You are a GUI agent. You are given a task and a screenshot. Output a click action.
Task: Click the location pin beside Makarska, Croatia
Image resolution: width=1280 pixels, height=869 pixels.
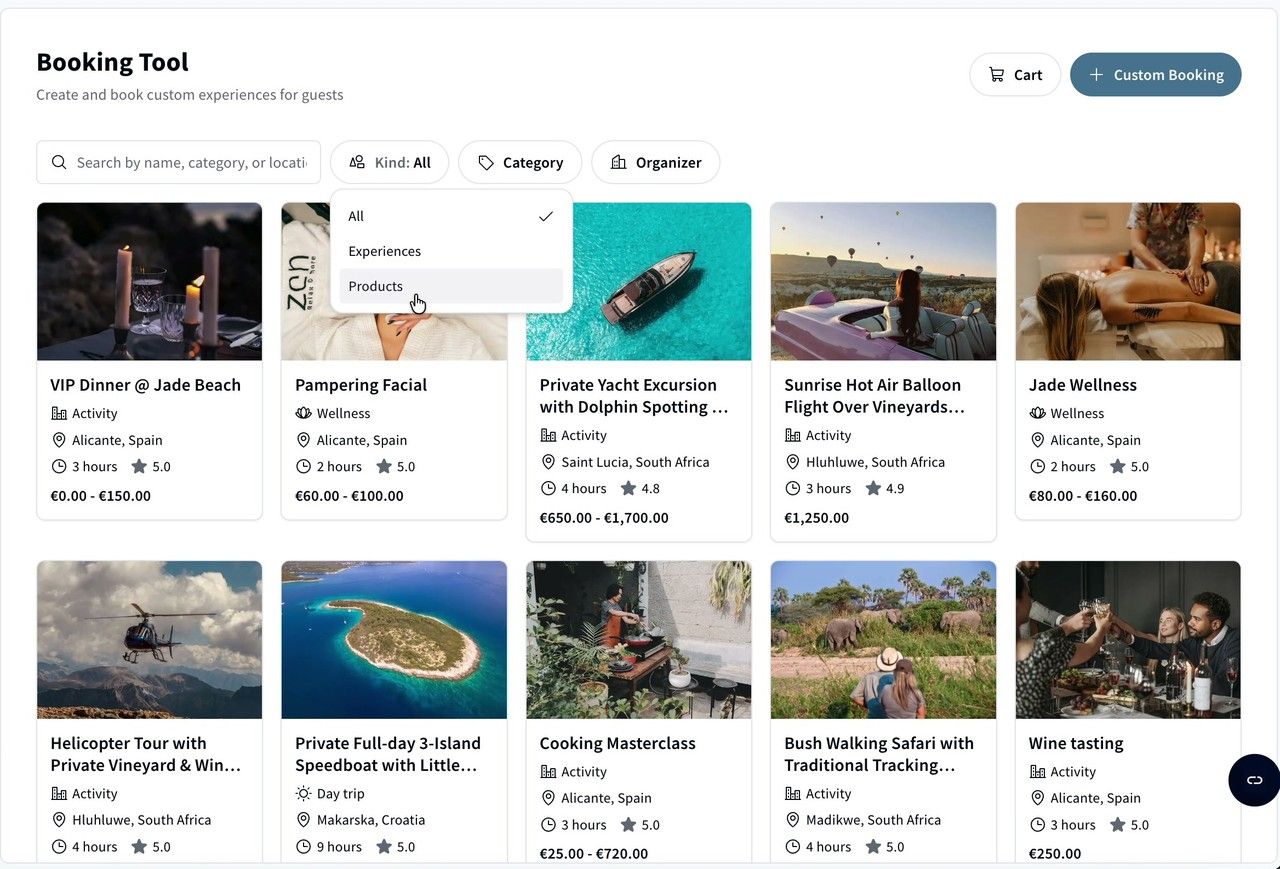304,820
